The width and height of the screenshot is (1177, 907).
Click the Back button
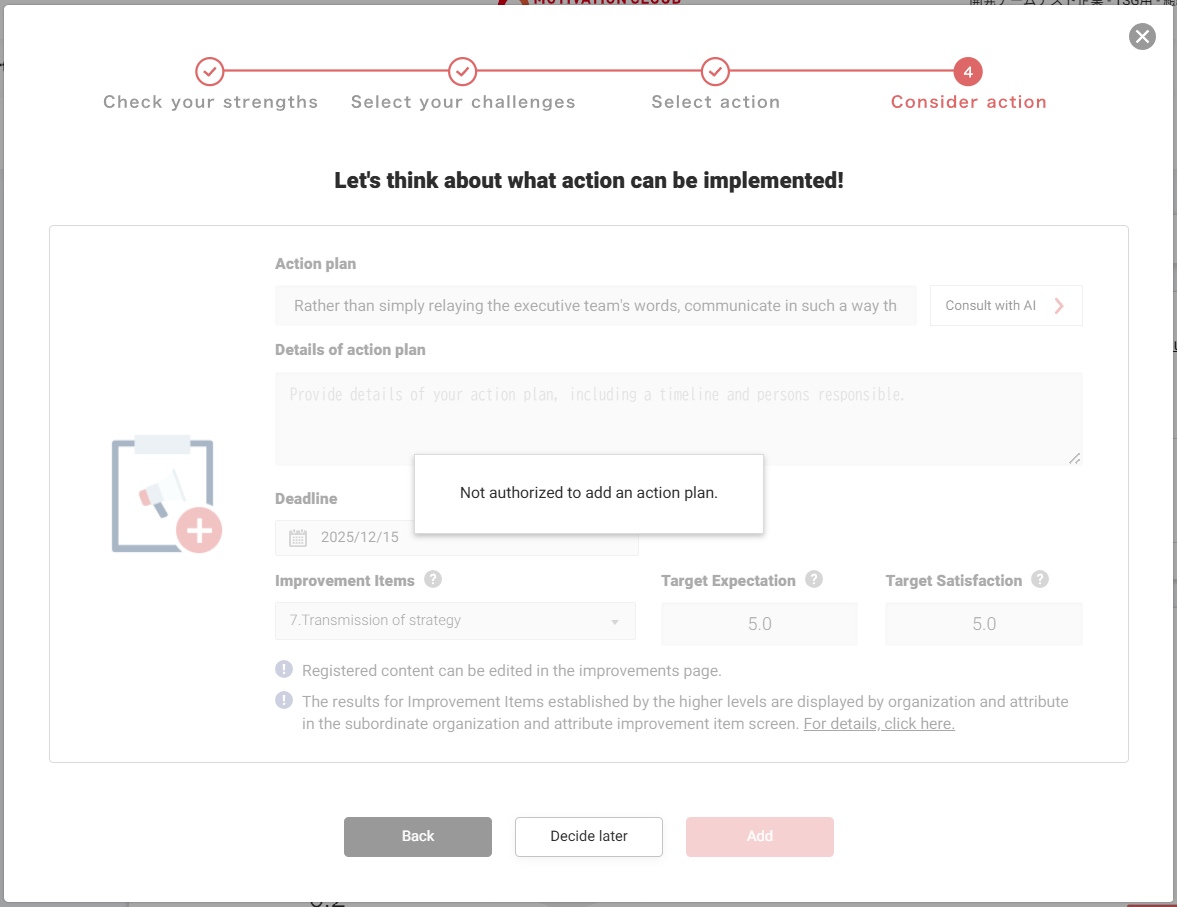pos(418,837)
